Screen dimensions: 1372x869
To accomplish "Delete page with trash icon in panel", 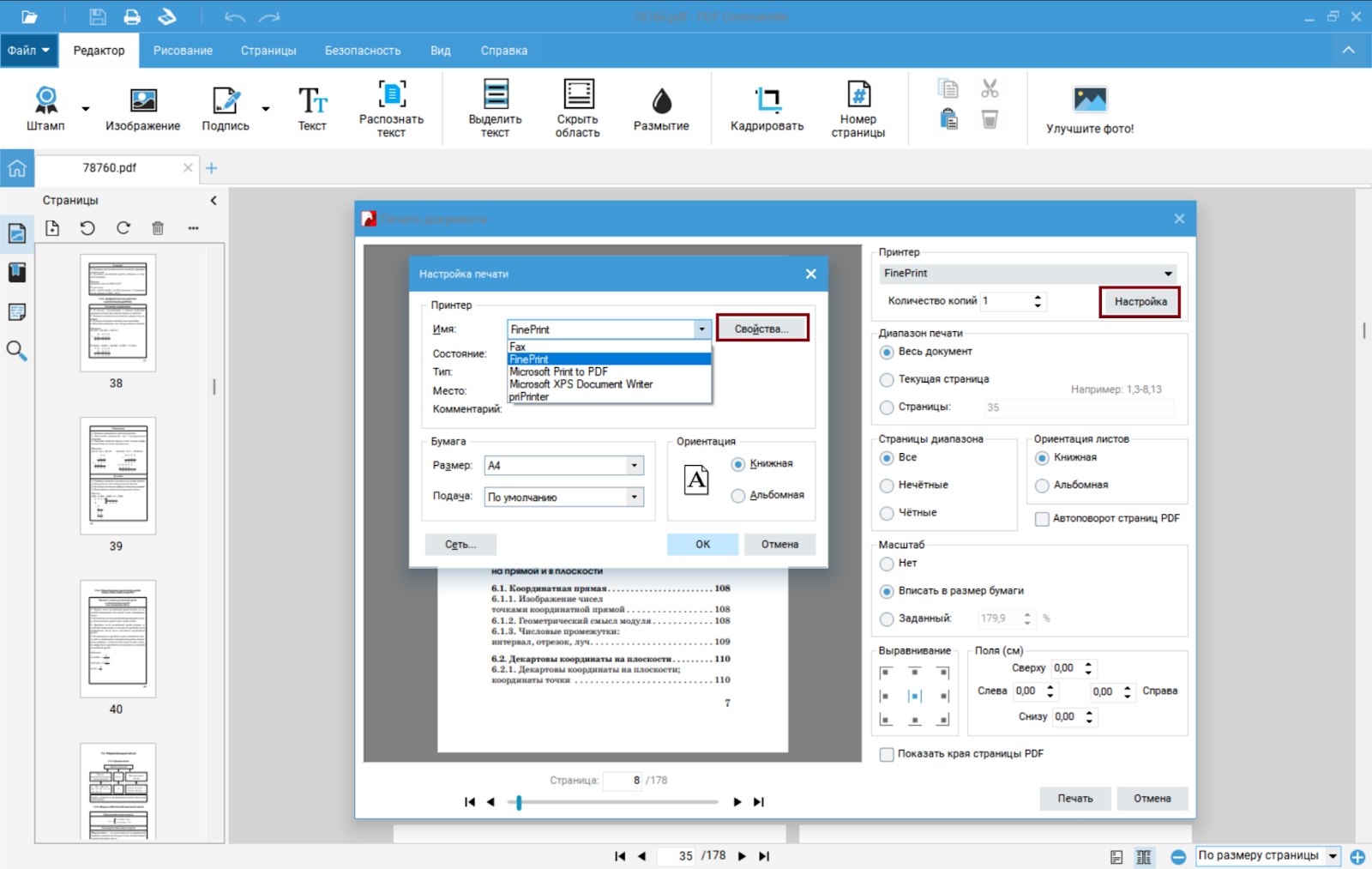I will (x=158, y=228).
